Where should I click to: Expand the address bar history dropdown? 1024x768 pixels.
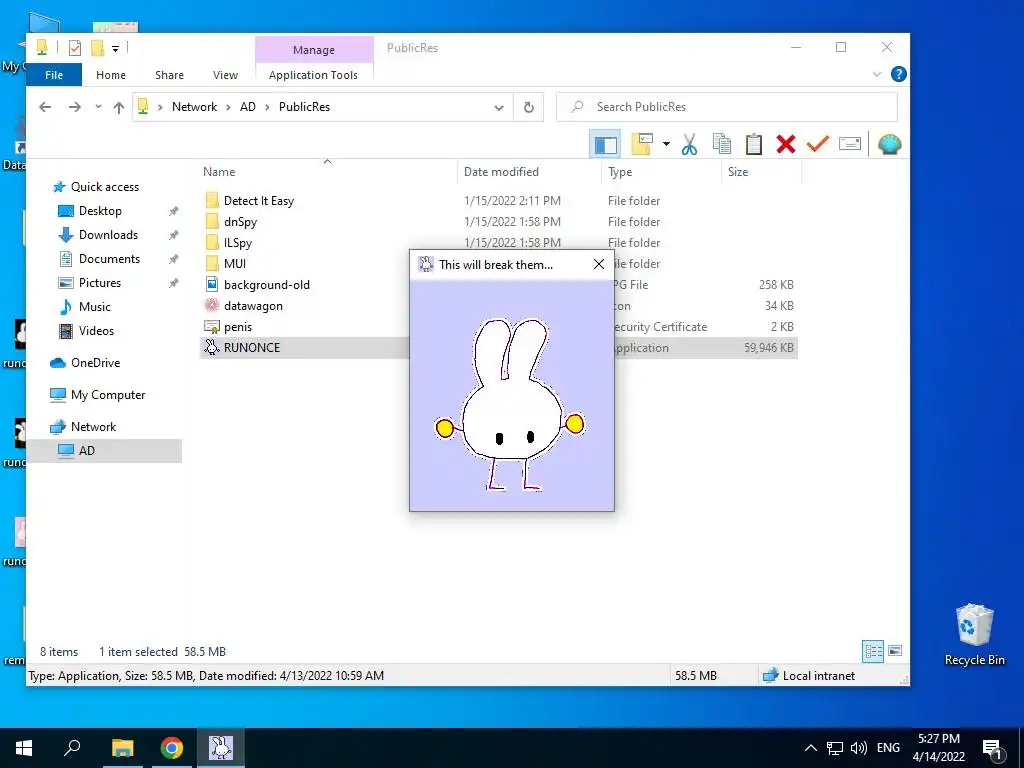pos(499,107)
